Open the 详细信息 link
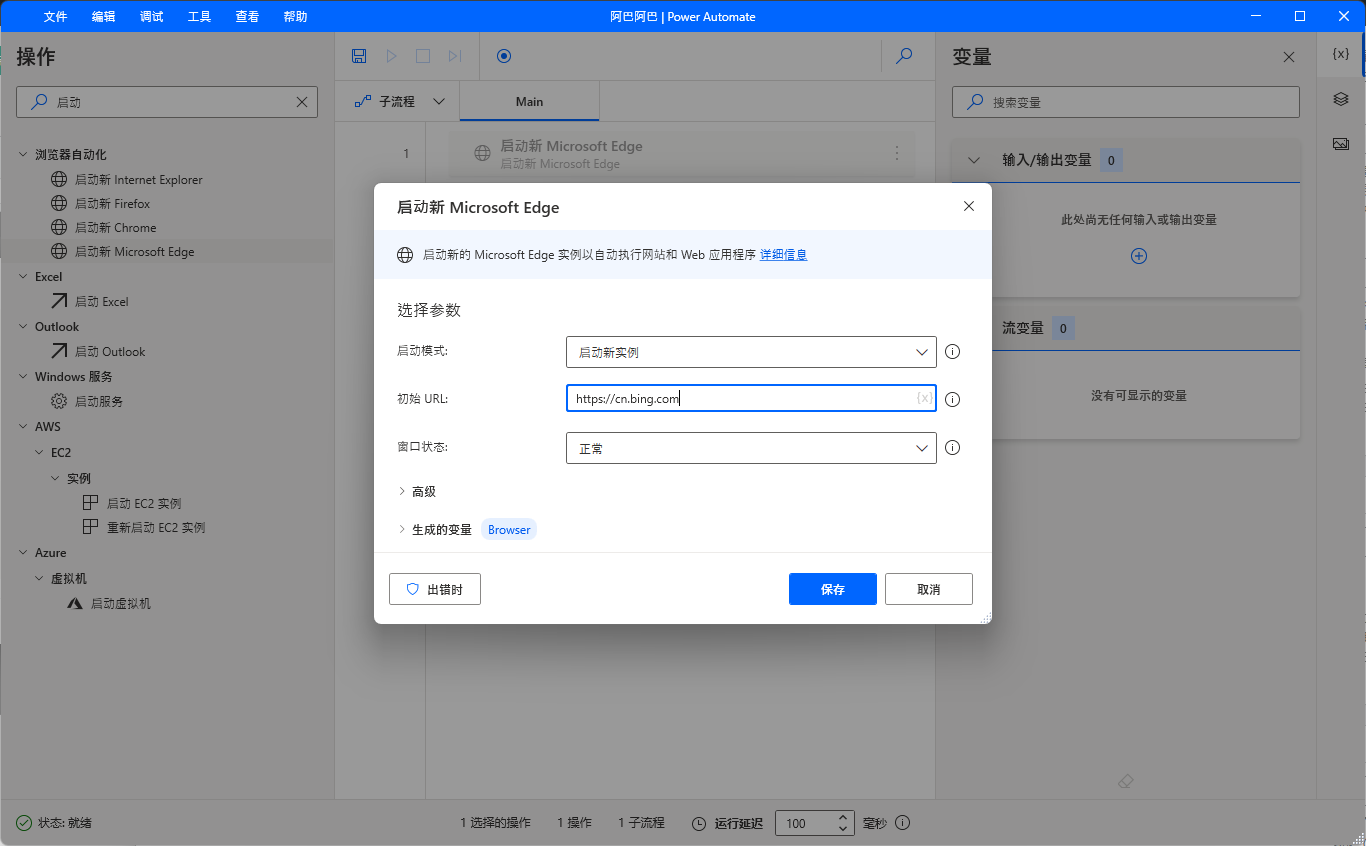 point(783,255)
